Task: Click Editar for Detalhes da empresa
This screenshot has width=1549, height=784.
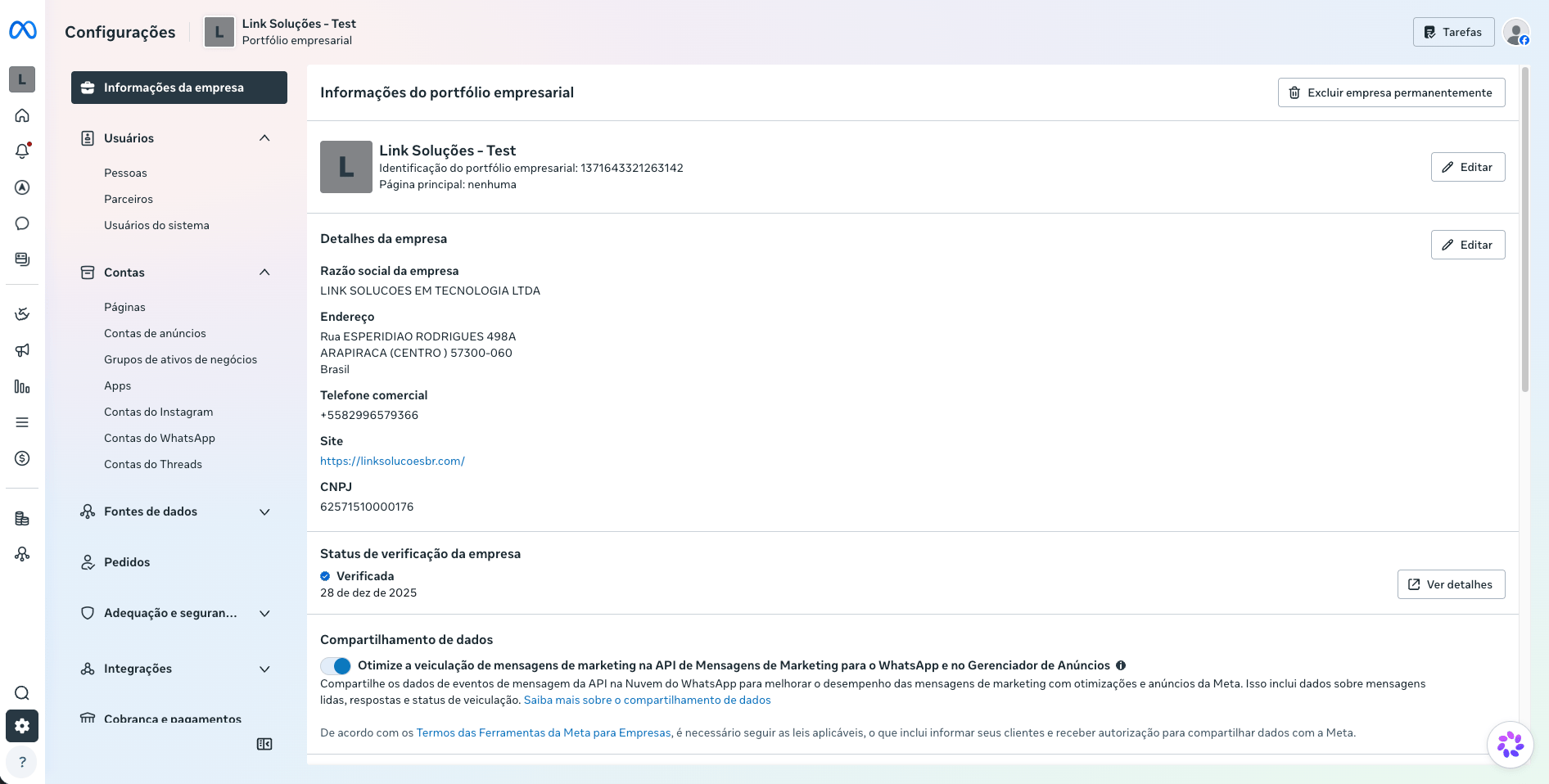Action: click(1468, 245)
